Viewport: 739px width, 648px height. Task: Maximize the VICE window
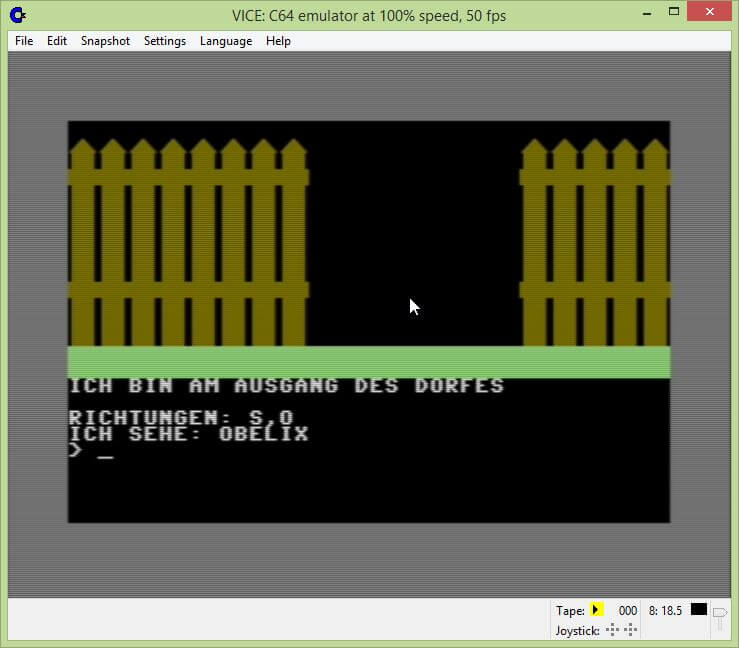(674, 12)
